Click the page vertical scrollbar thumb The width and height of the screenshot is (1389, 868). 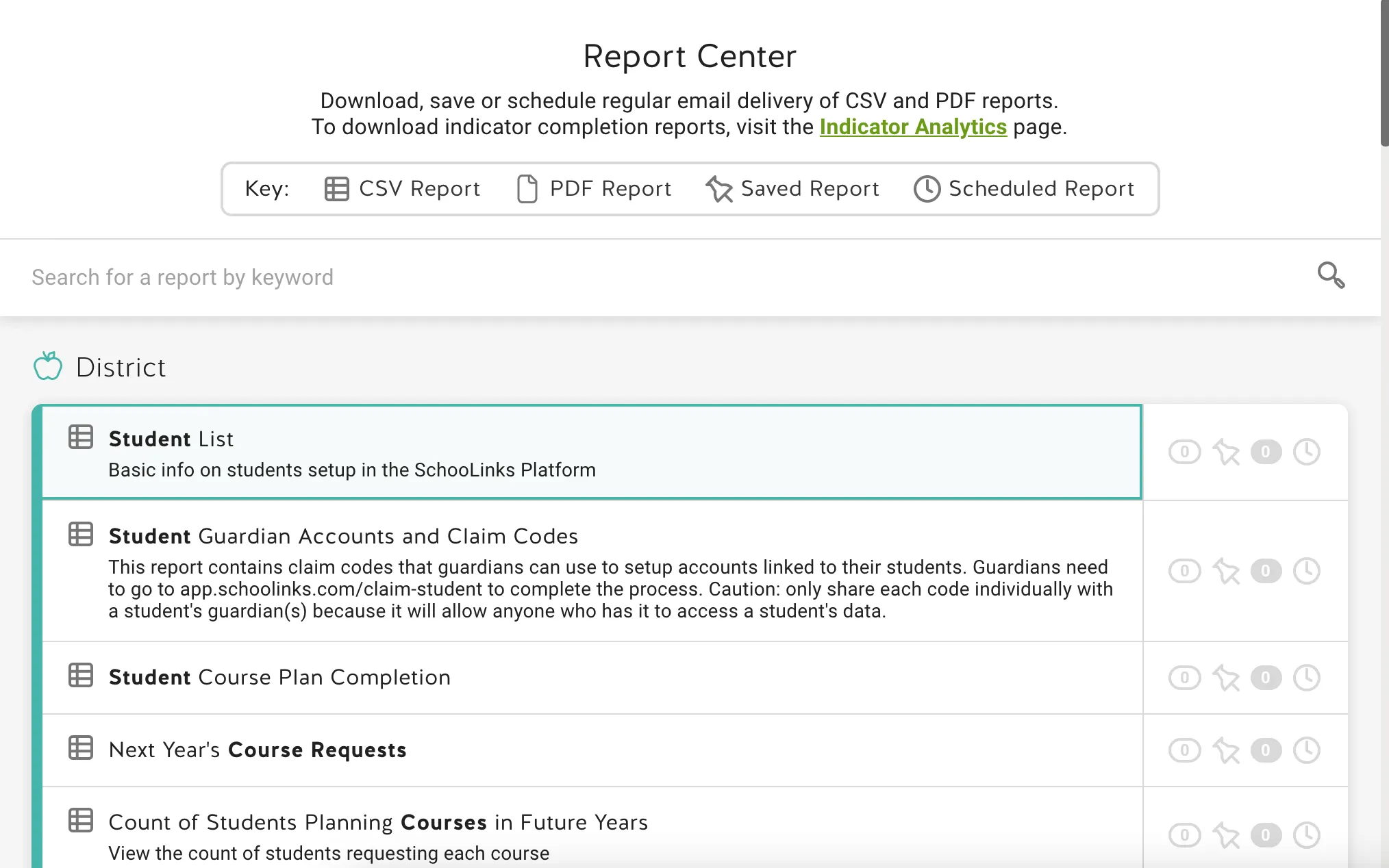[1384, 73]
